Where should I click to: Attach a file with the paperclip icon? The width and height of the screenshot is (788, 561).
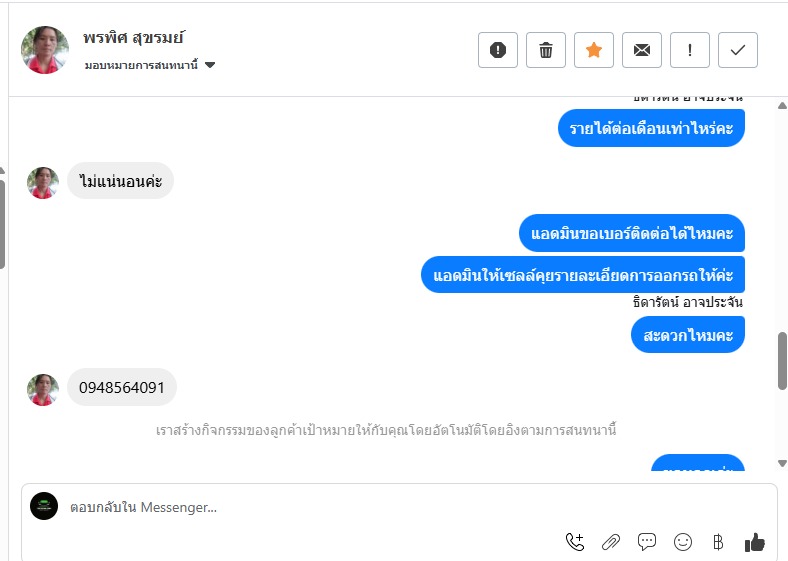(x=611, y=542)
